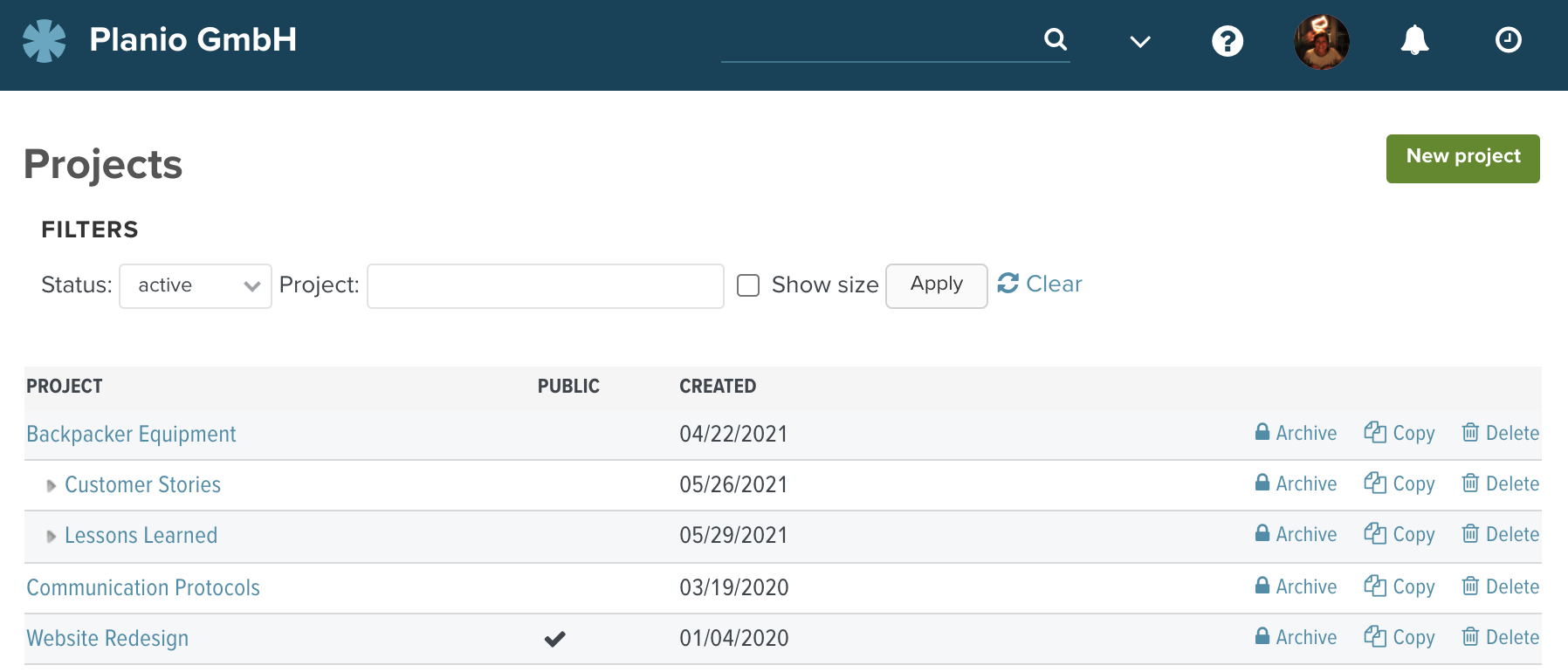This screenshot has height=672, width=1568.
Task: Click the trash icon for Lessons Learned
Action: pyautogui.click(x=1470, y=533)
